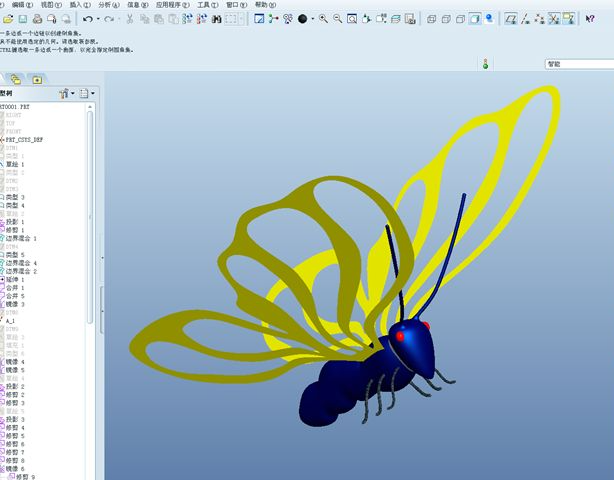This screenshot has width=614, height=480.
Task: Open the 插入 menu
Action: click(x=75, y=5)
